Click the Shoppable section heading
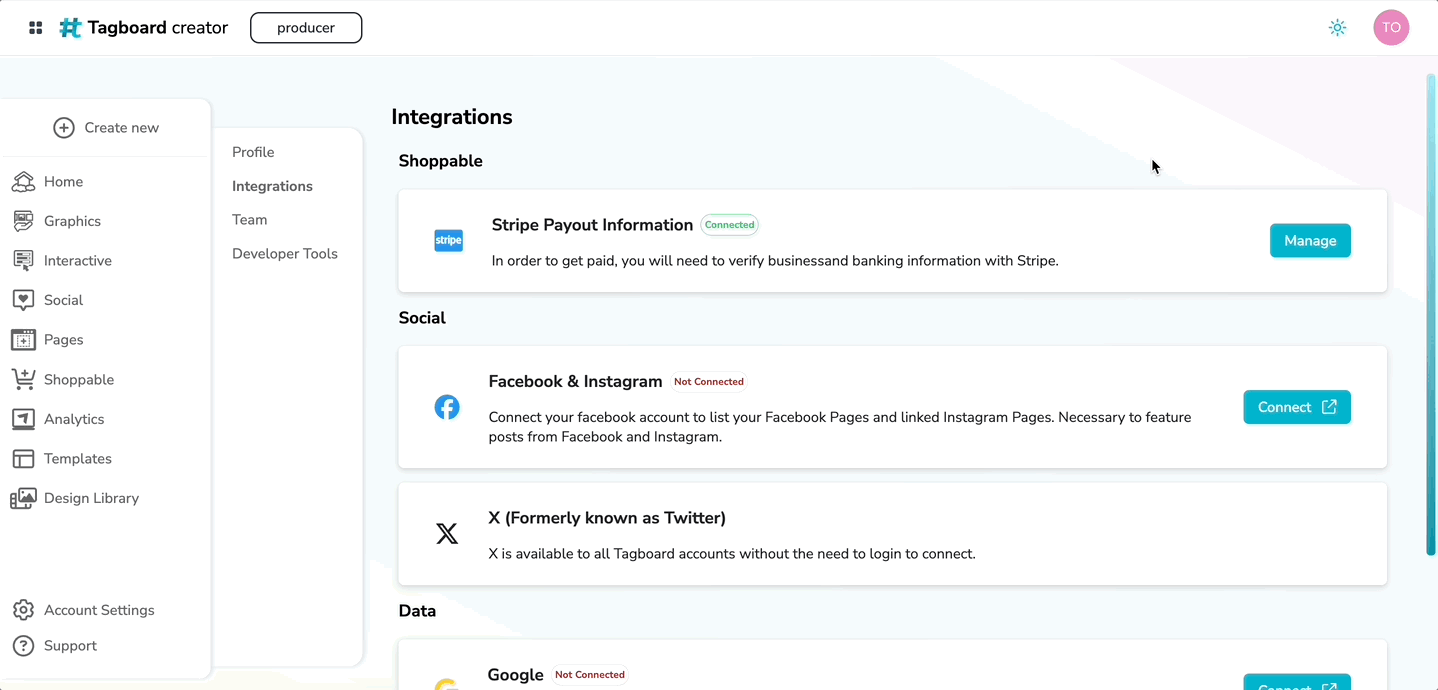This screenshot has height=690, width=1438. [441, 161]
